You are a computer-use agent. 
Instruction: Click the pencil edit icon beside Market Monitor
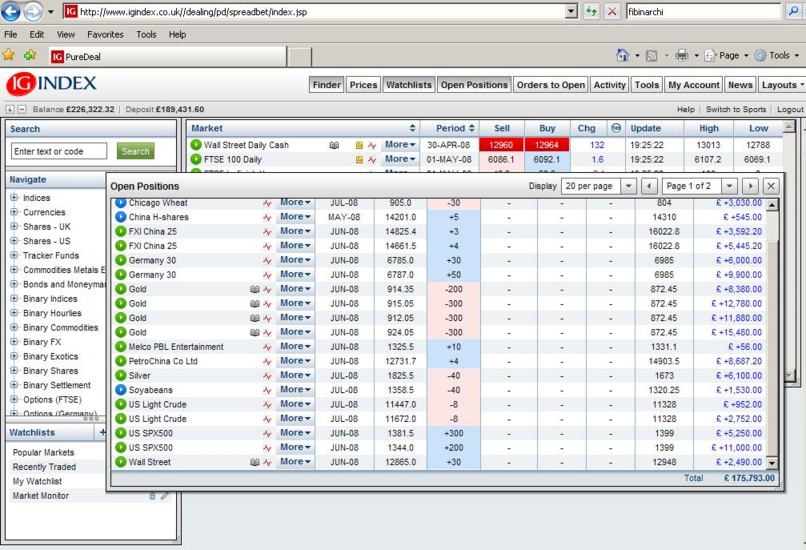164,496
